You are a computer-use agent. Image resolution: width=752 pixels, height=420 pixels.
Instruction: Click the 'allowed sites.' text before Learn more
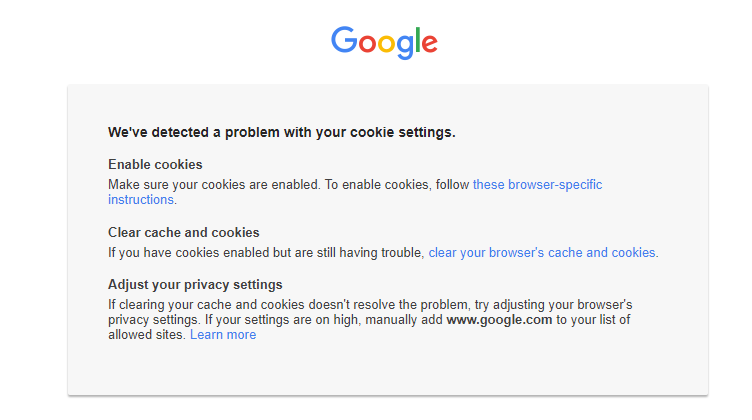(147, 335)
